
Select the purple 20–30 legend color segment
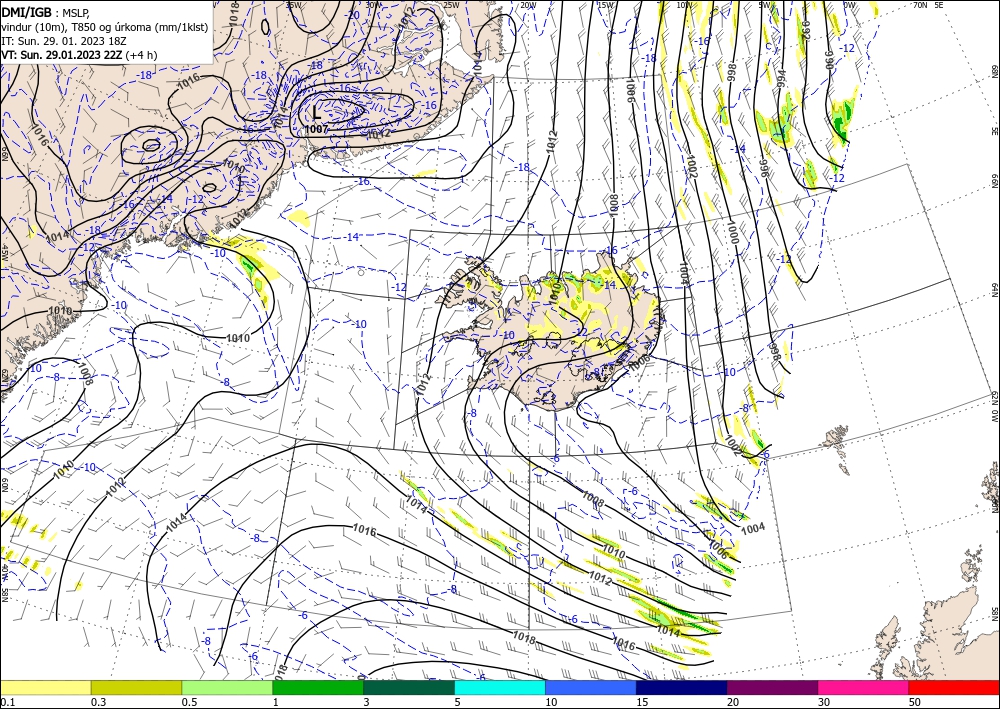(x=772, y=687)
